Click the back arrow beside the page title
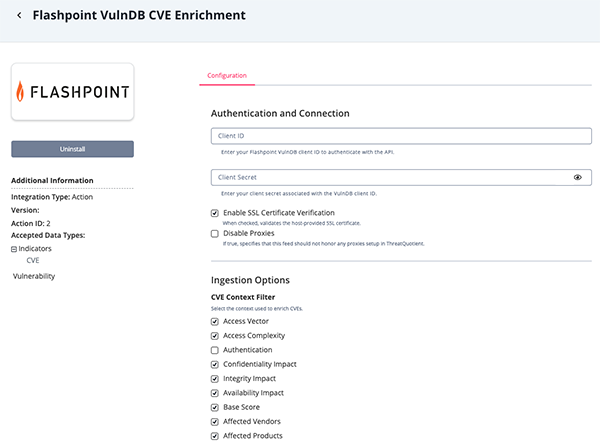 [19, 16]
